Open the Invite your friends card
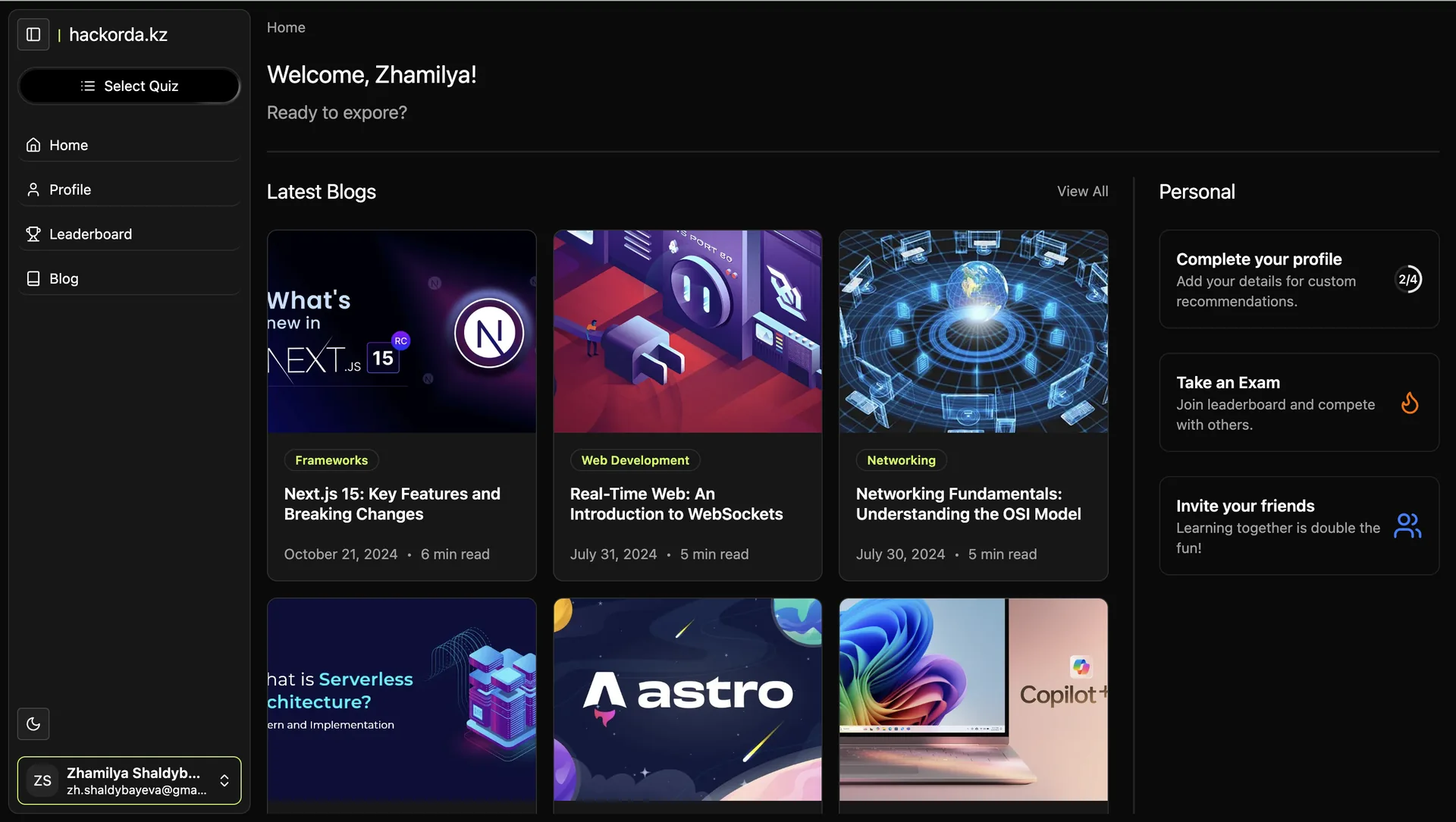The height and width of the screenshot is (822, 1456). click(1299, 526)
